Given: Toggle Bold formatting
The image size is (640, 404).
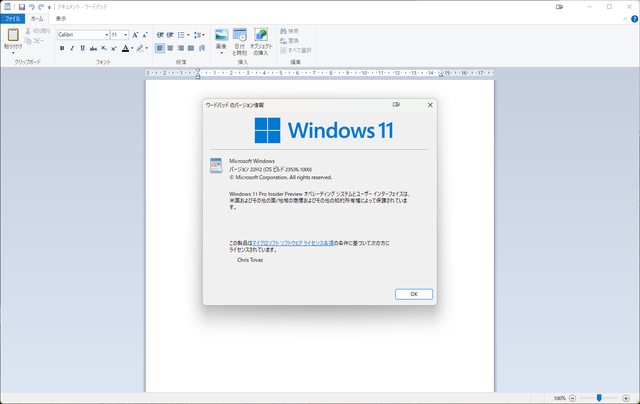Looking at the screenshot, I should click(61, 47).
